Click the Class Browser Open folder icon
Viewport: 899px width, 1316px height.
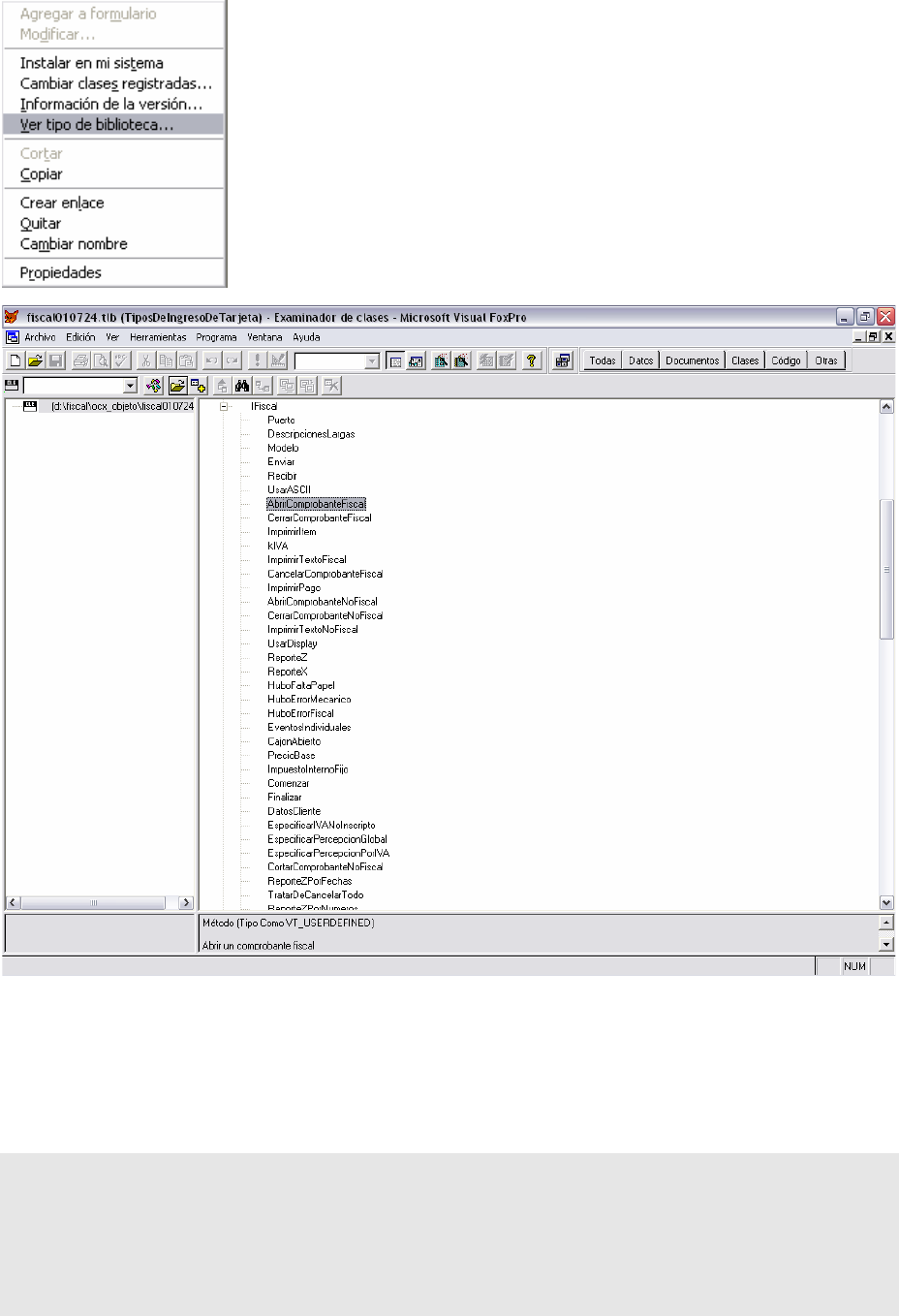[x=176, y=385]
